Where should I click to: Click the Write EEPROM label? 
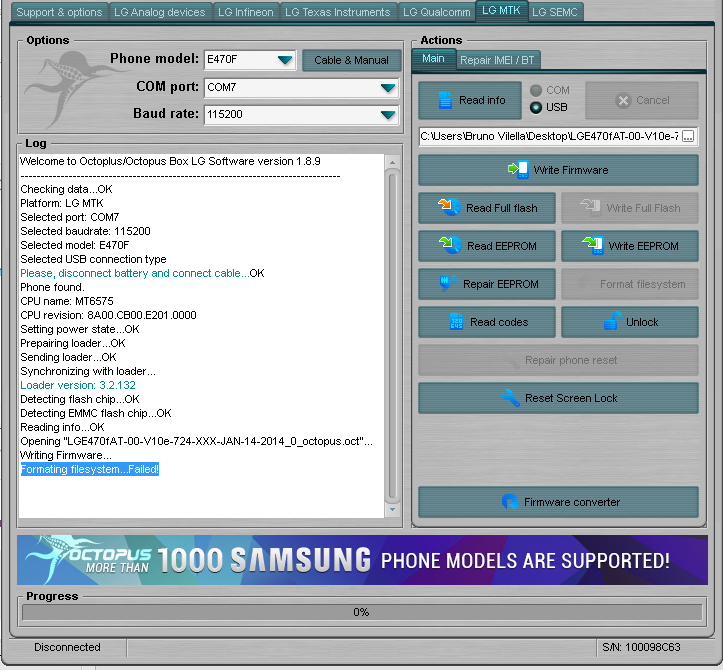click(643, 246)
